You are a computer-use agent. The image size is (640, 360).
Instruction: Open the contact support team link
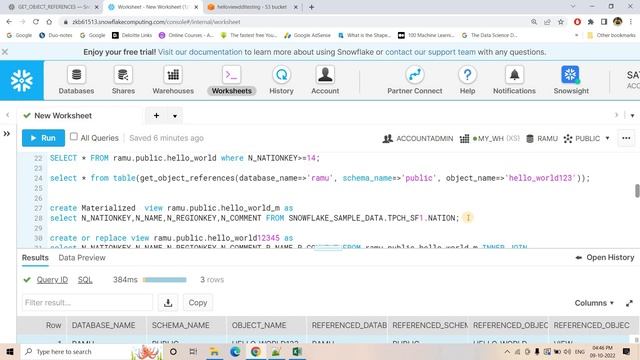tap(430, 52)
